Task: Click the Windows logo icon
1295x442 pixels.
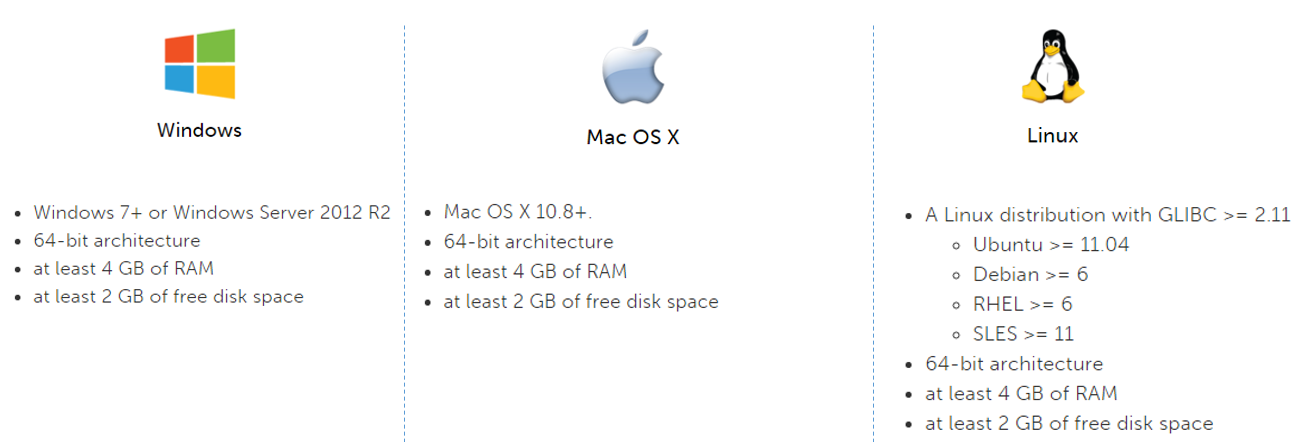Action: tap(200, 64)
